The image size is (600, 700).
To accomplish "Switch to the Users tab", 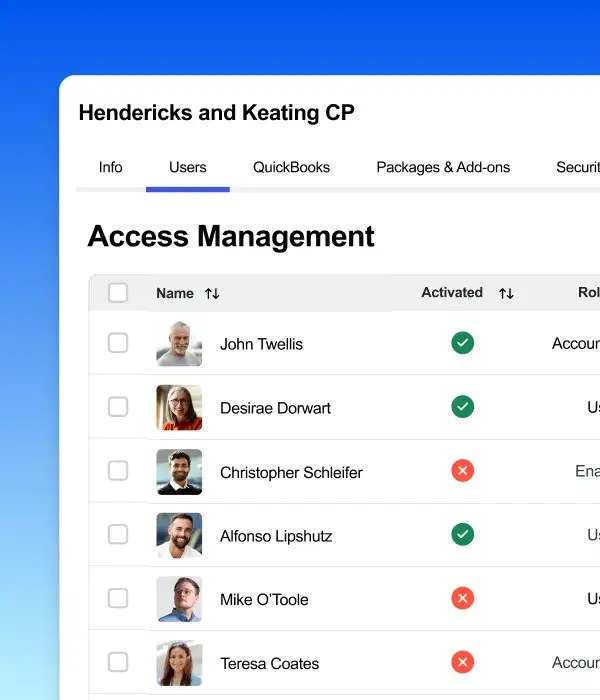I will tap(188, 167).
